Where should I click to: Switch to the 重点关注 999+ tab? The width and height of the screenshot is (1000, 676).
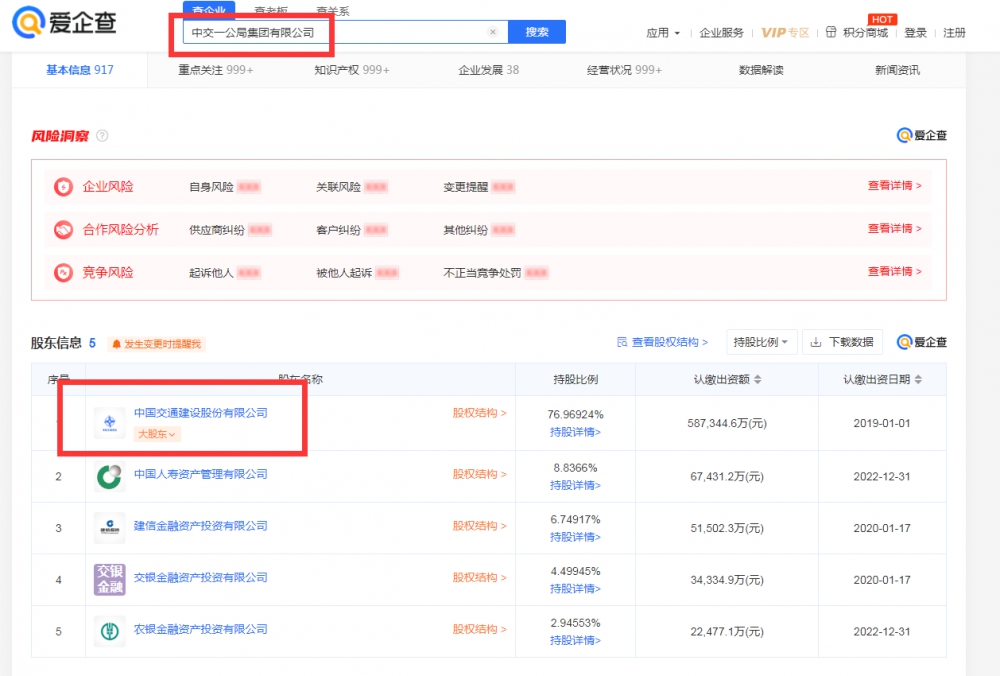click(216, 70)
